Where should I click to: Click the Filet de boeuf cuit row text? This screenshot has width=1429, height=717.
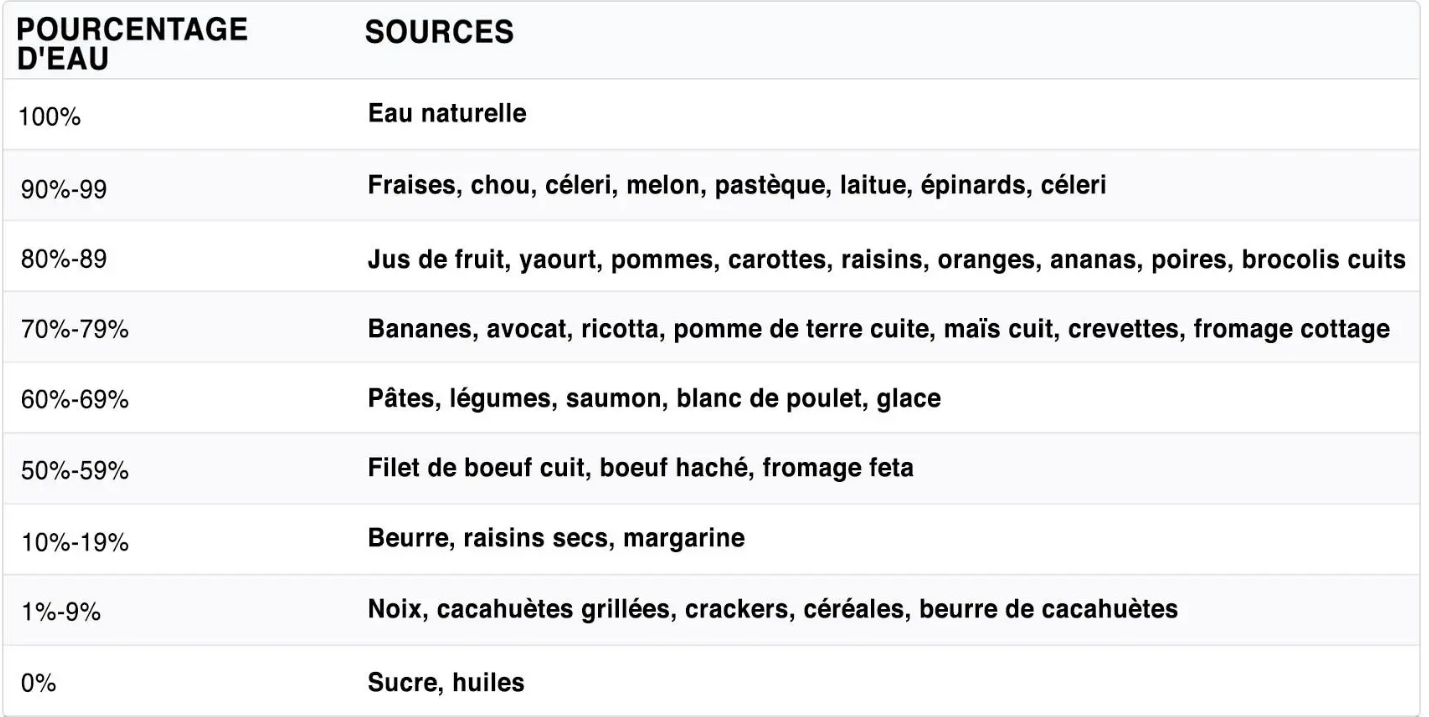[639, 467]
